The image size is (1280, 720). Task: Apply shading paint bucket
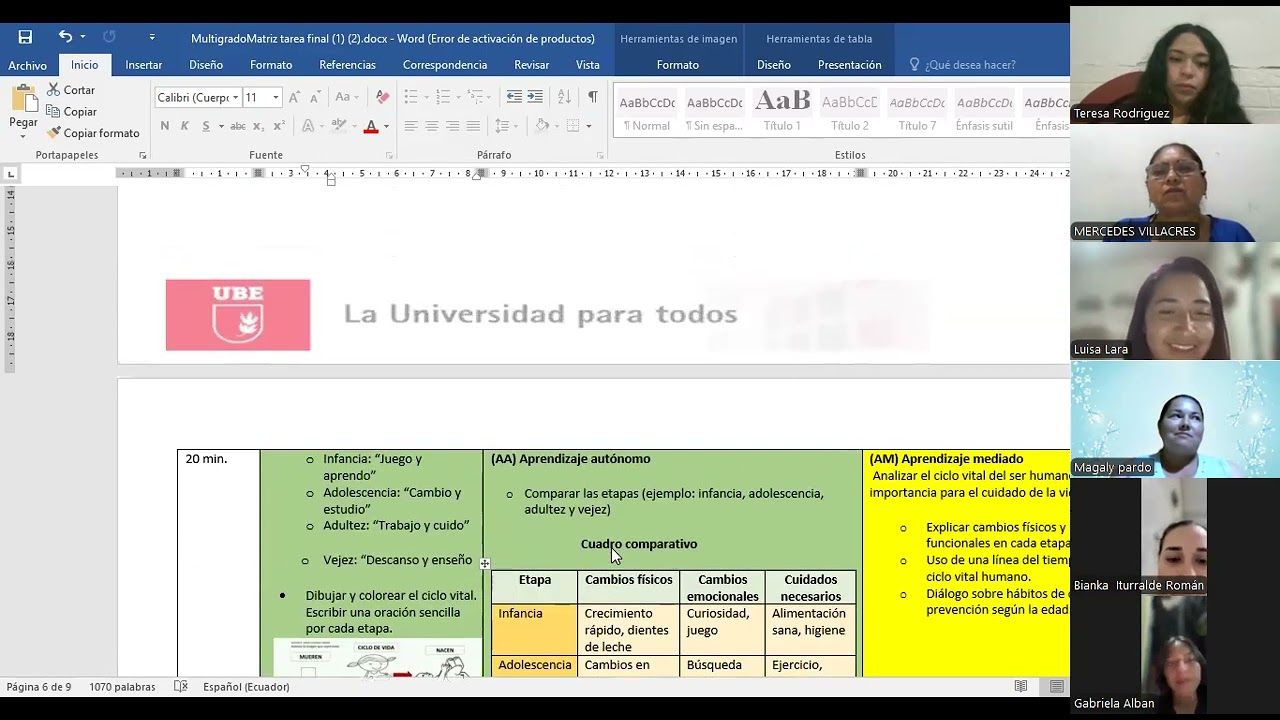[541, 126]
